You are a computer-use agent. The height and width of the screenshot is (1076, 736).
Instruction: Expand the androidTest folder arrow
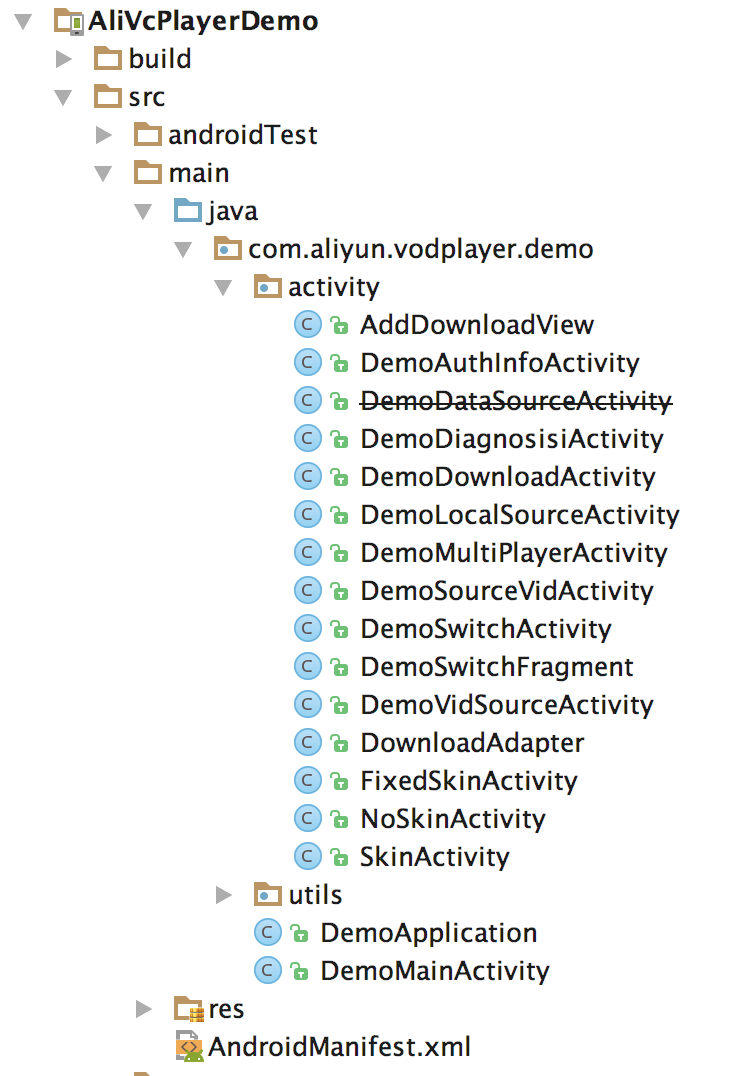tap(104, 135)
